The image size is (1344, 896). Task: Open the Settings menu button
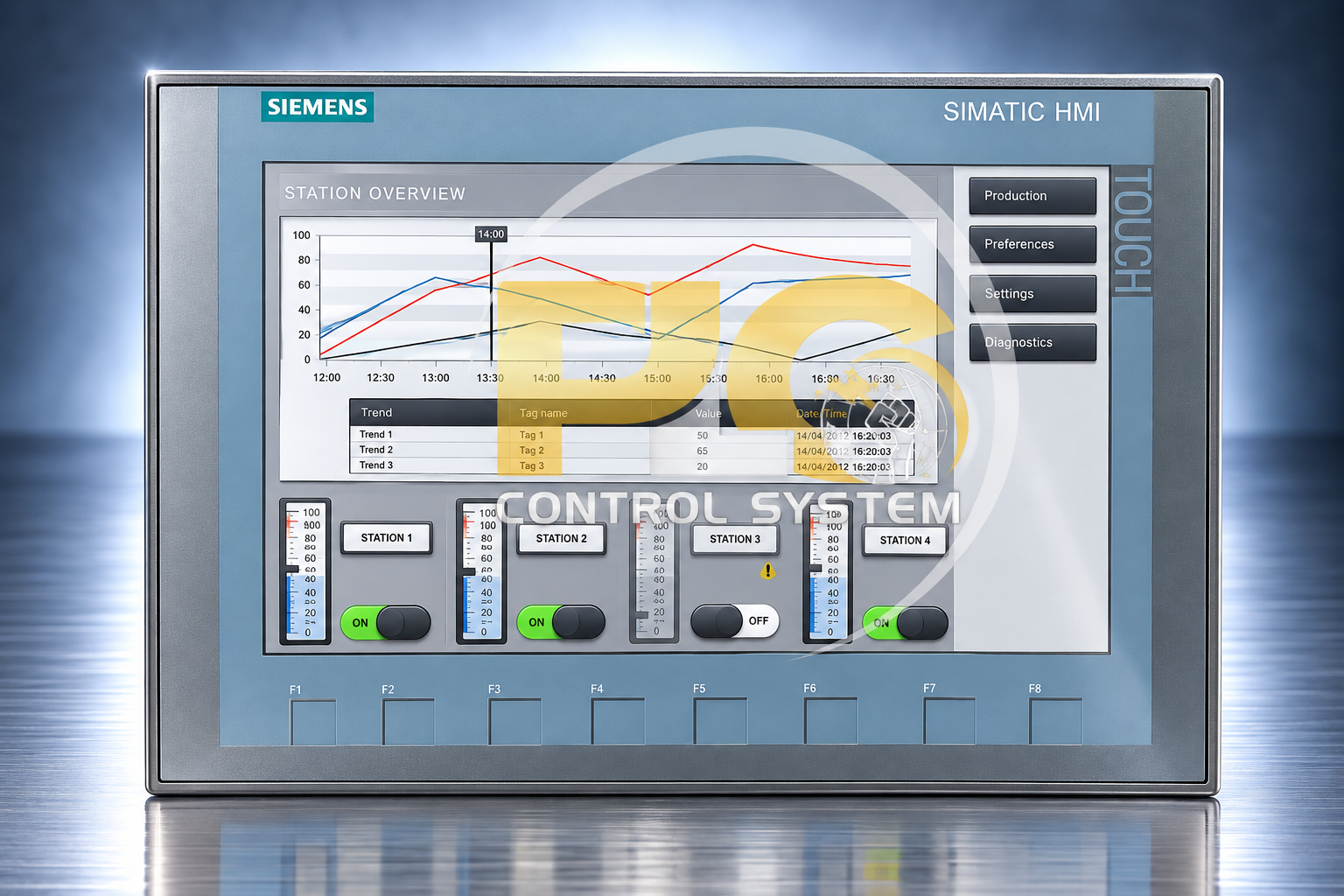1032,294
